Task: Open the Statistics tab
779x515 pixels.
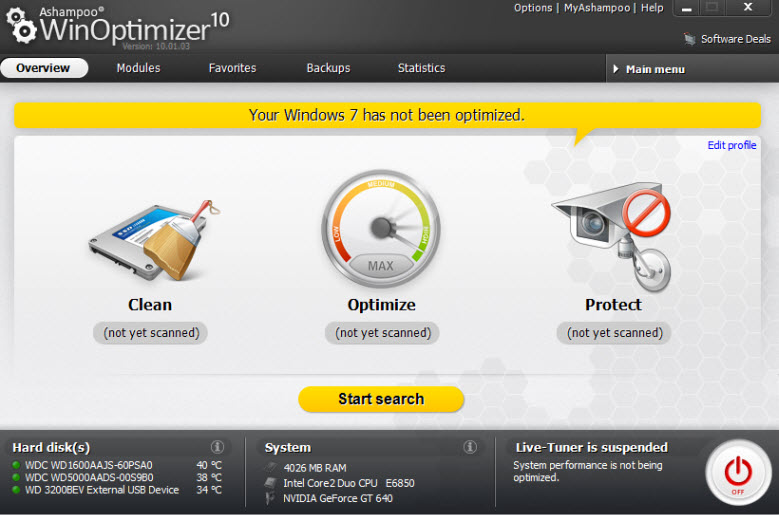Action: [421, 68]
